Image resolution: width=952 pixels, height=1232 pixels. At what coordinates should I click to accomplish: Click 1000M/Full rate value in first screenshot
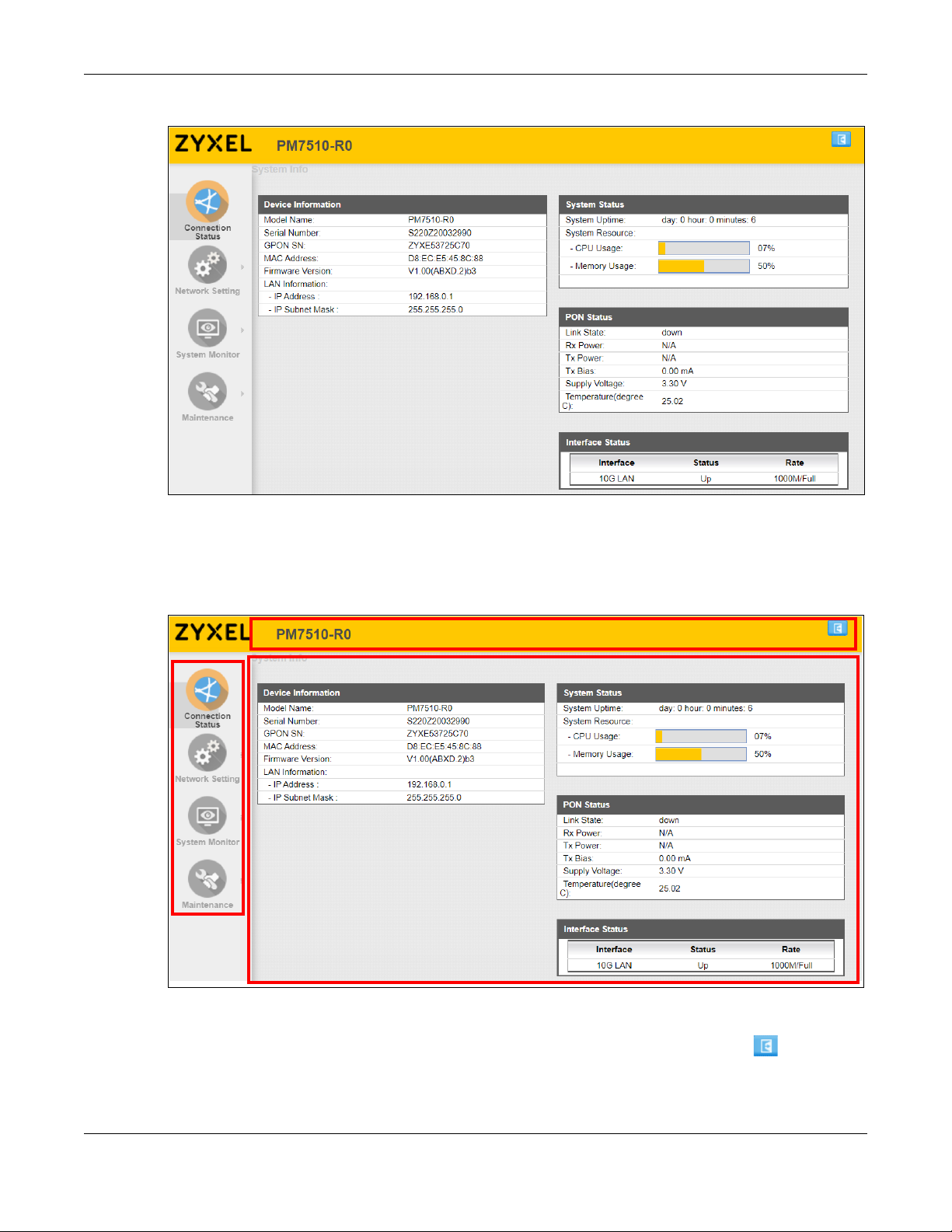point(794,479)
